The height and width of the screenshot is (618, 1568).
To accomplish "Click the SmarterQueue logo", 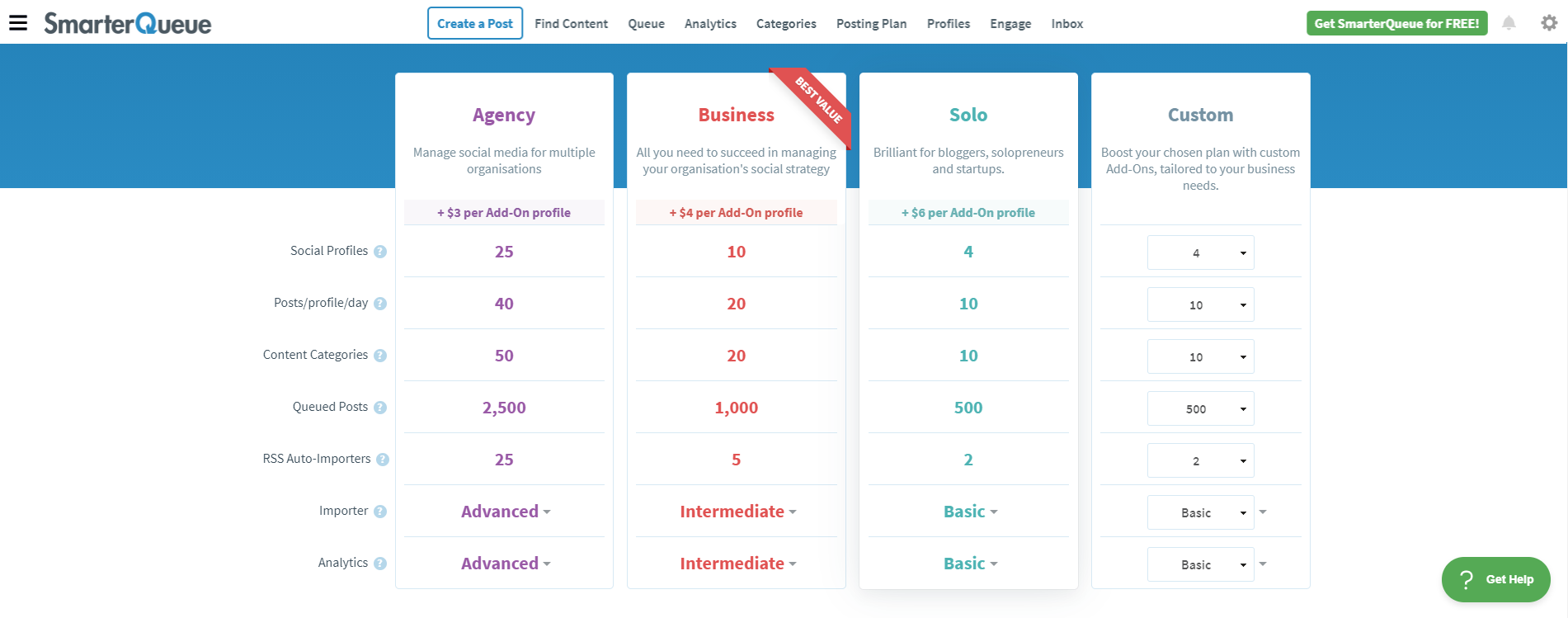I will [128, 24].
